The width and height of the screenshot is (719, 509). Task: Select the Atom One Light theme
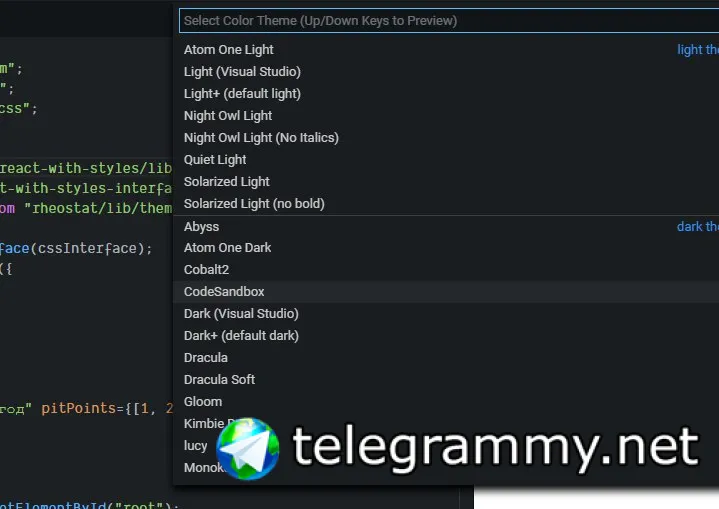point(446,50)
